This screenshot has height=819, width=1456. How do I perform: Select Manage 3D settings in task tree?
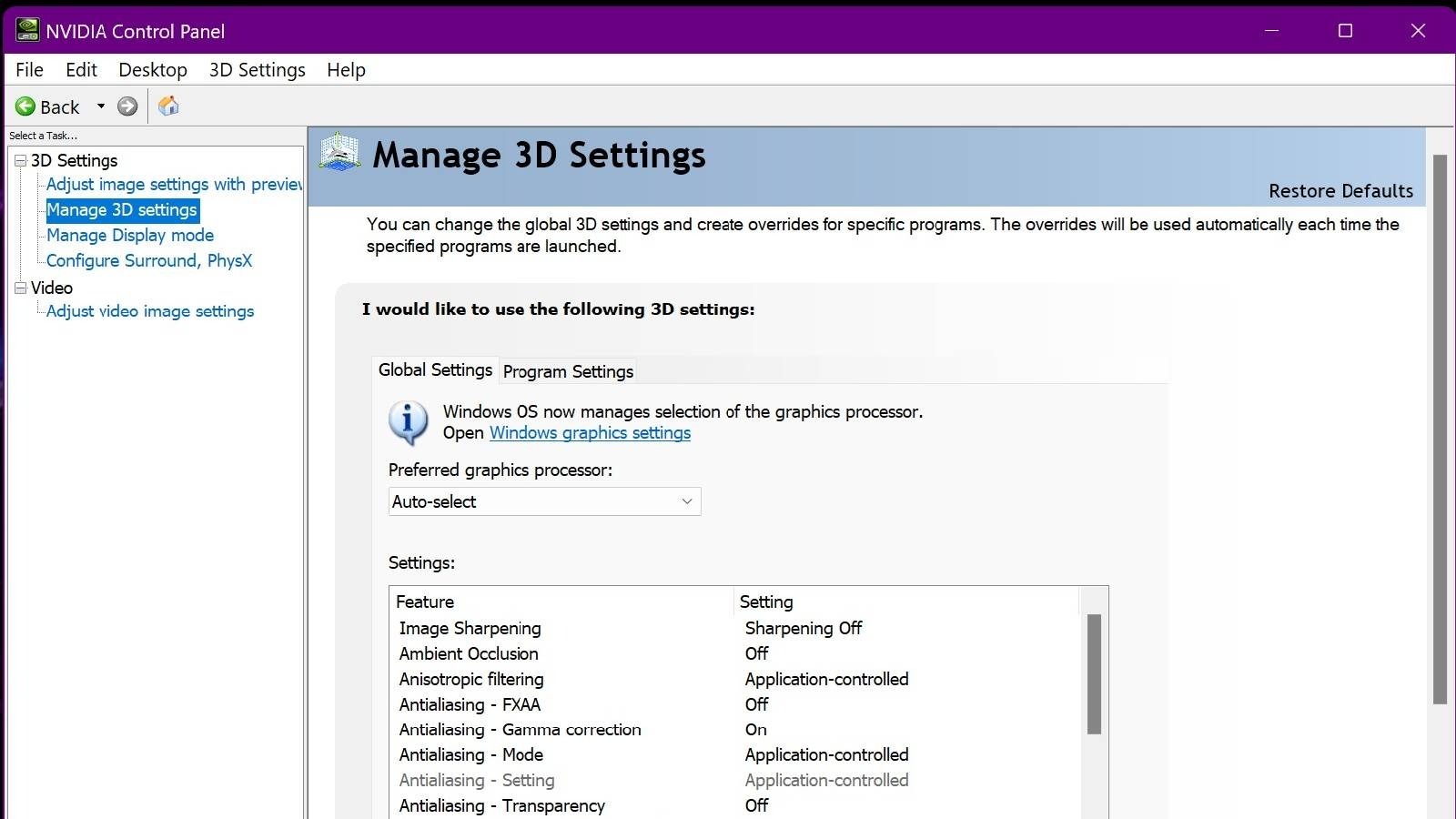click(x=123, y=210)
